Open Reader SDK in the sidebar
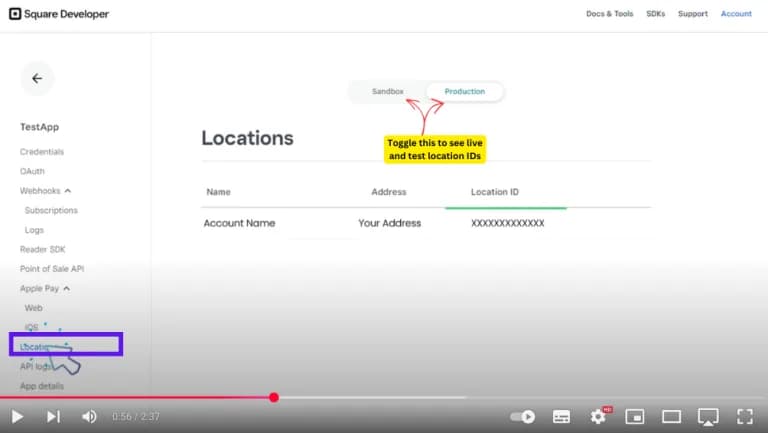This screenshot has height=433, width=768. [43, 249]
